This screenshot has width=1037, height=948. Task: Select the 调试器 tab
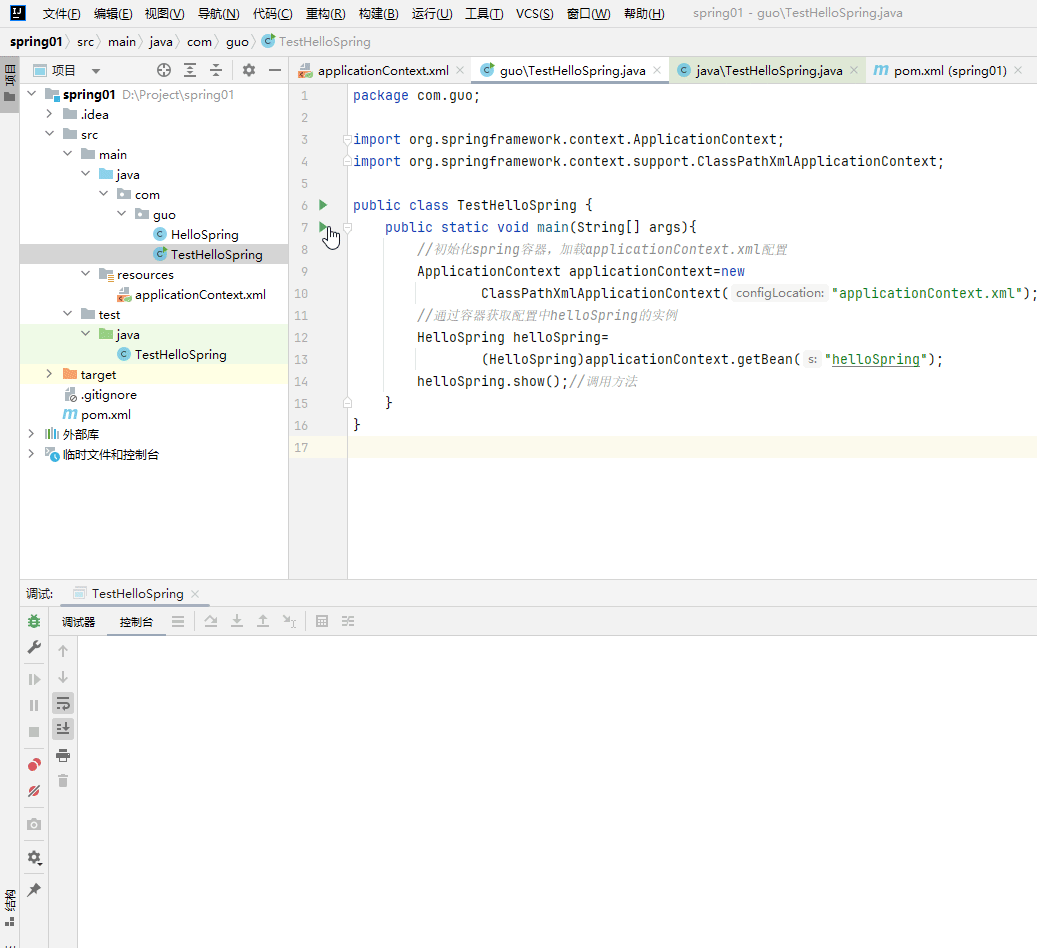(79, 622)
